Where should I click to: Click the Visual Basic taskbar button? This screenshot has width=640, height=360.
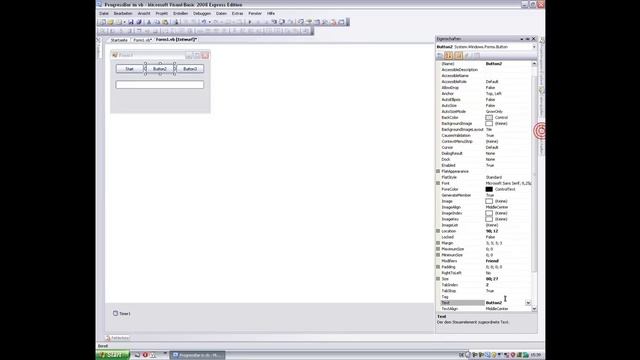(198, 355)
